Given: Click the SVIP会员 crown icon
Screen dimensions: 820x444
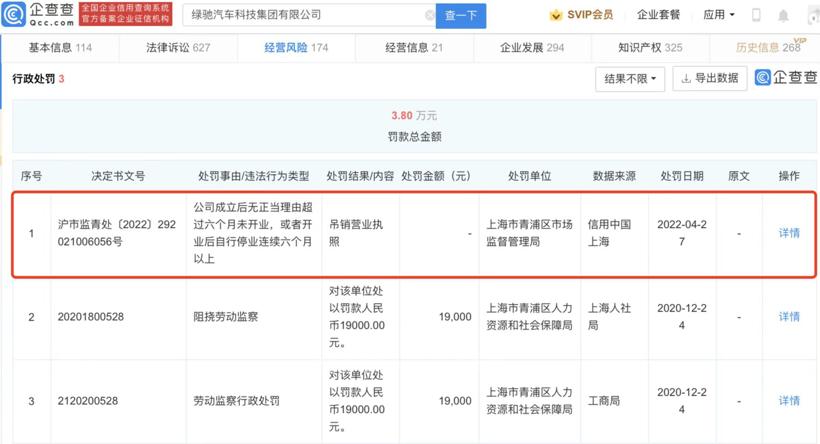Looking at the screenshot, I should coord(556,15).
